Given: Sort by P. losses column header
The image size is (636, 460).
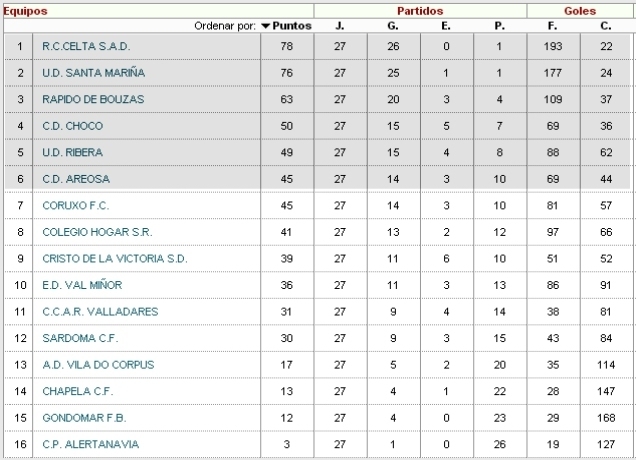Looking at the screenshot, I should [499, 26].
